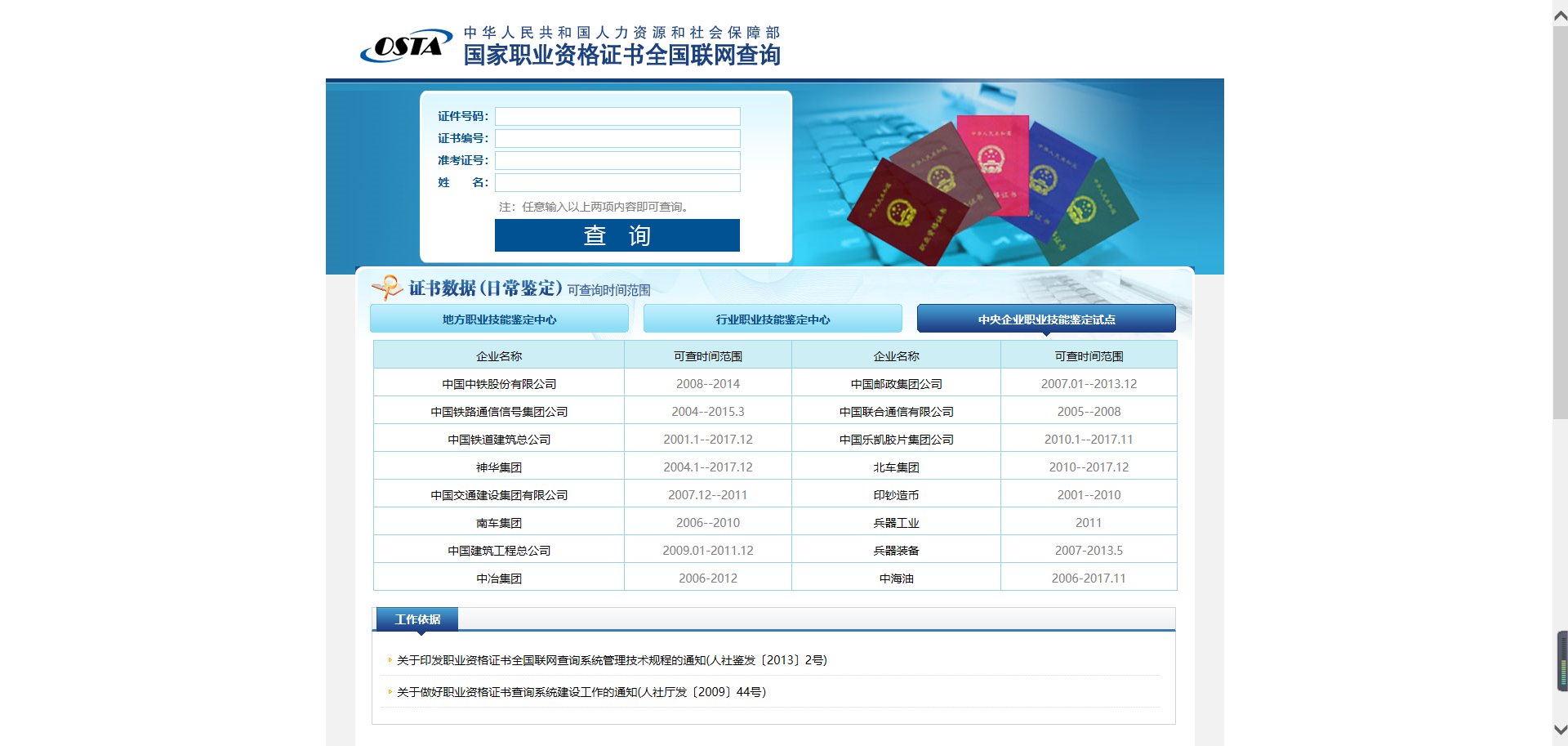This screenshot has width=1568, height=746.
Task: Click the orange arrow bullet before the 2013 notice
Action: click(388, 659)
